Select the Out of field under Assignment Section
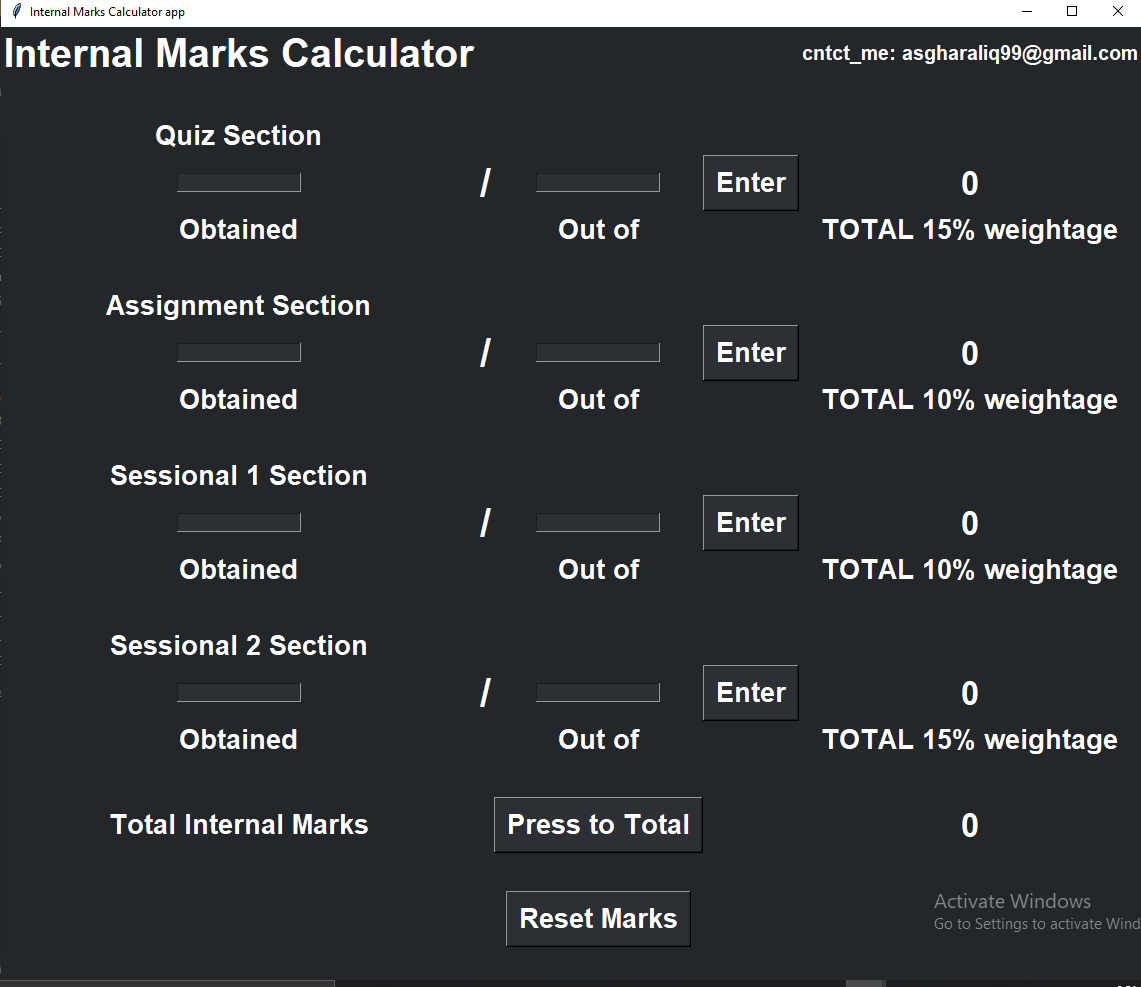The image size is (1141, 987). (x=597, y=352)
